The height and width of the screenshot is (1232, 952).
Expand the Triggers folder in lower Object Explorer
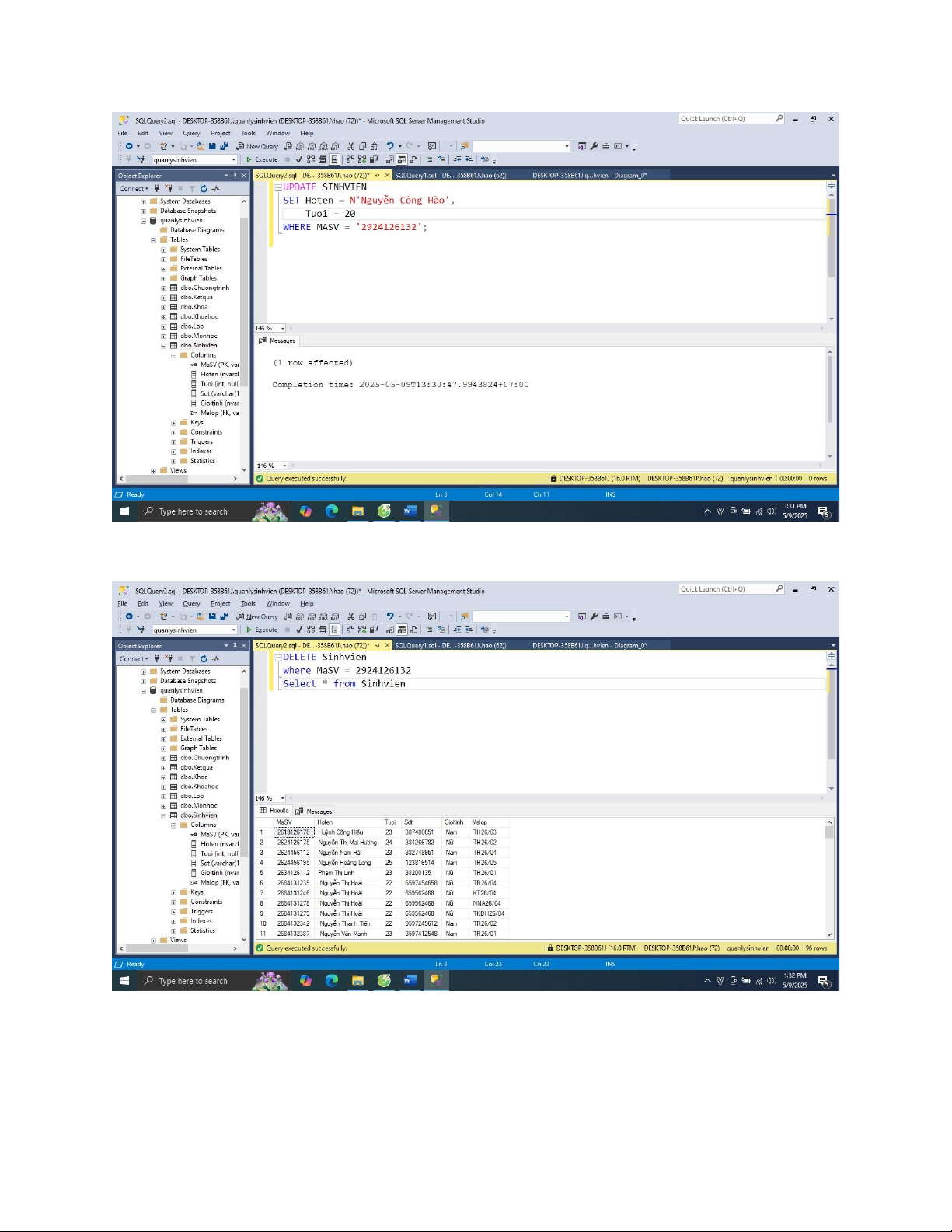point(174,912)
